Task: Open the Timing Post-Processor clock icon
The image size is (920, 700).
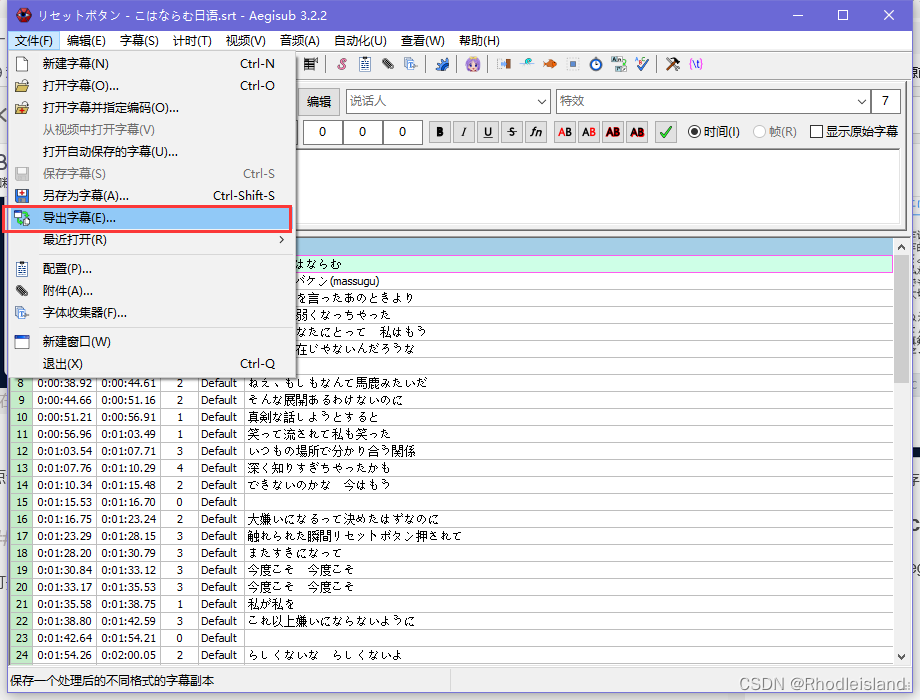Action: point(596,64)
